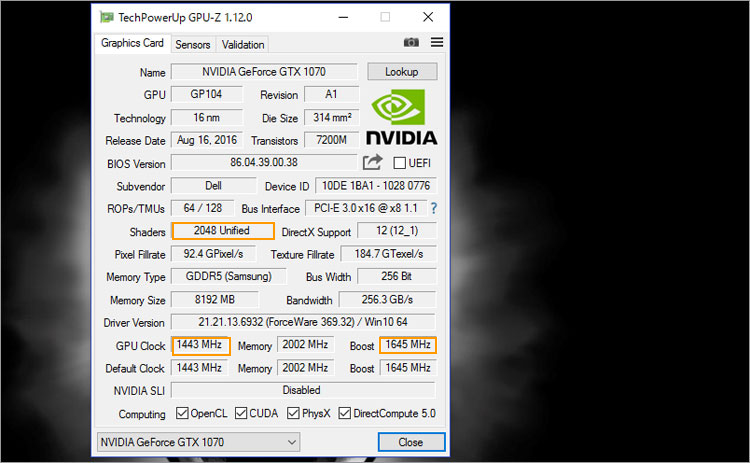Click the Device ID field

pyautogui.click(x=375, y=186)
